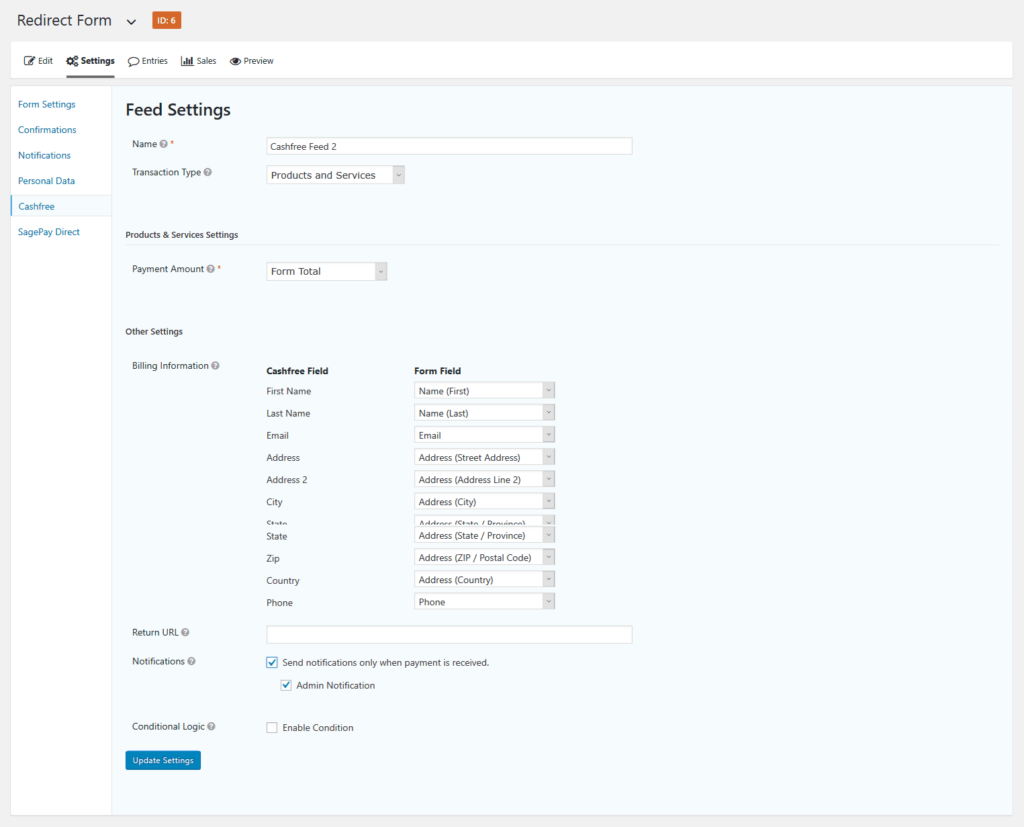This screenshot has height=827, width=1024.
Task: Click the help icon beside Conditional Logic
Action: point(211,726)
